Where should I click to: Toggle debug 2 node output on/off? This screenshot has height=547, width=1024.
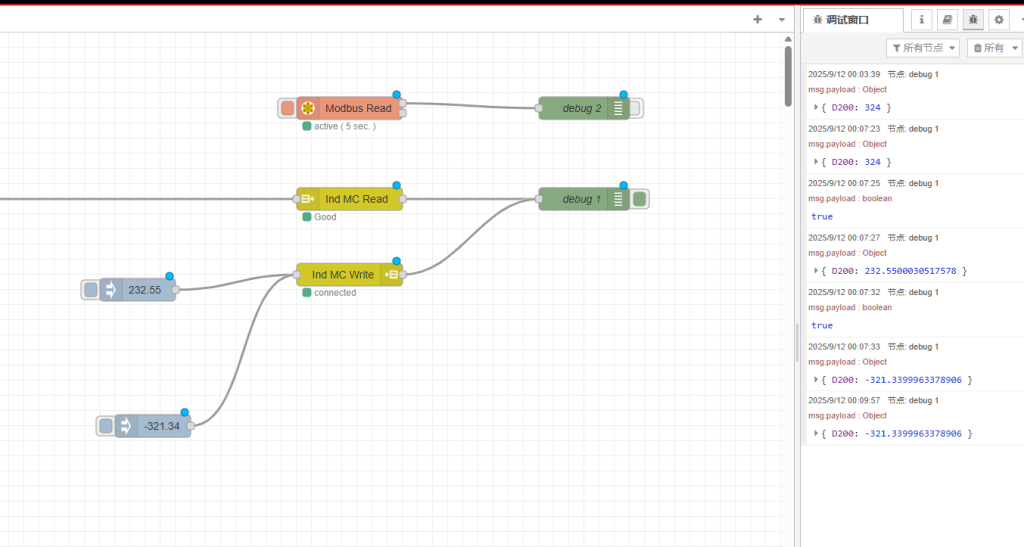point(636,108)
